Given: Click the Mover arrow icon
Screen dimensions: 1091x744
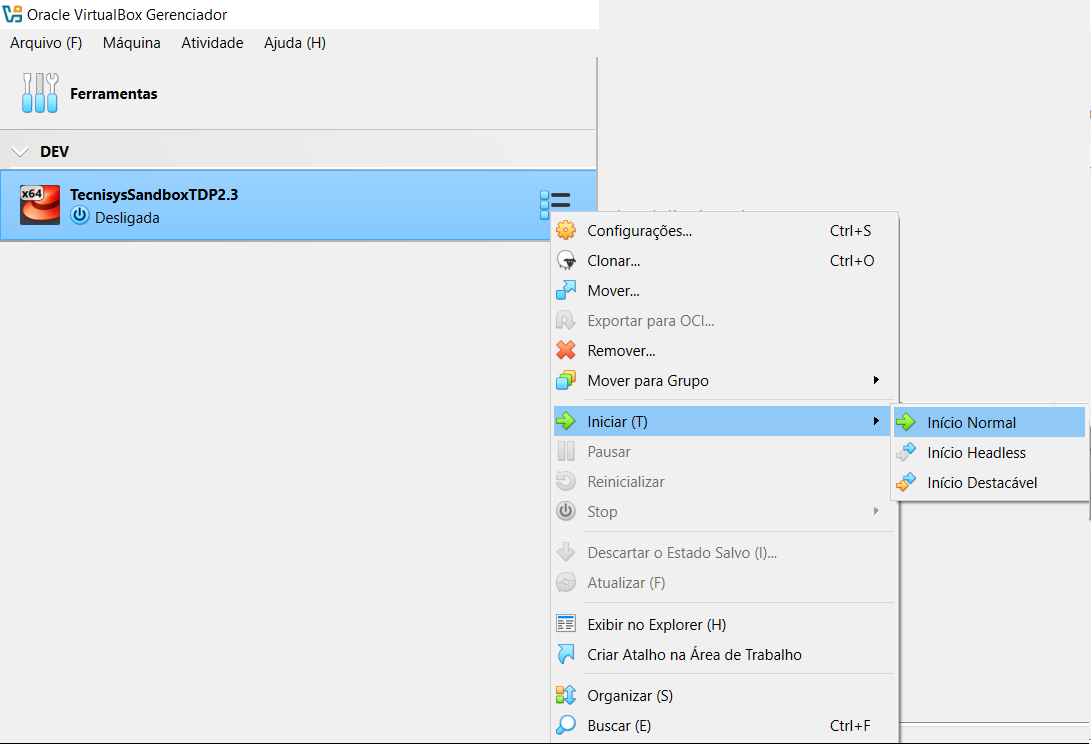Looking at the screenshot, I should click(566, 290).
